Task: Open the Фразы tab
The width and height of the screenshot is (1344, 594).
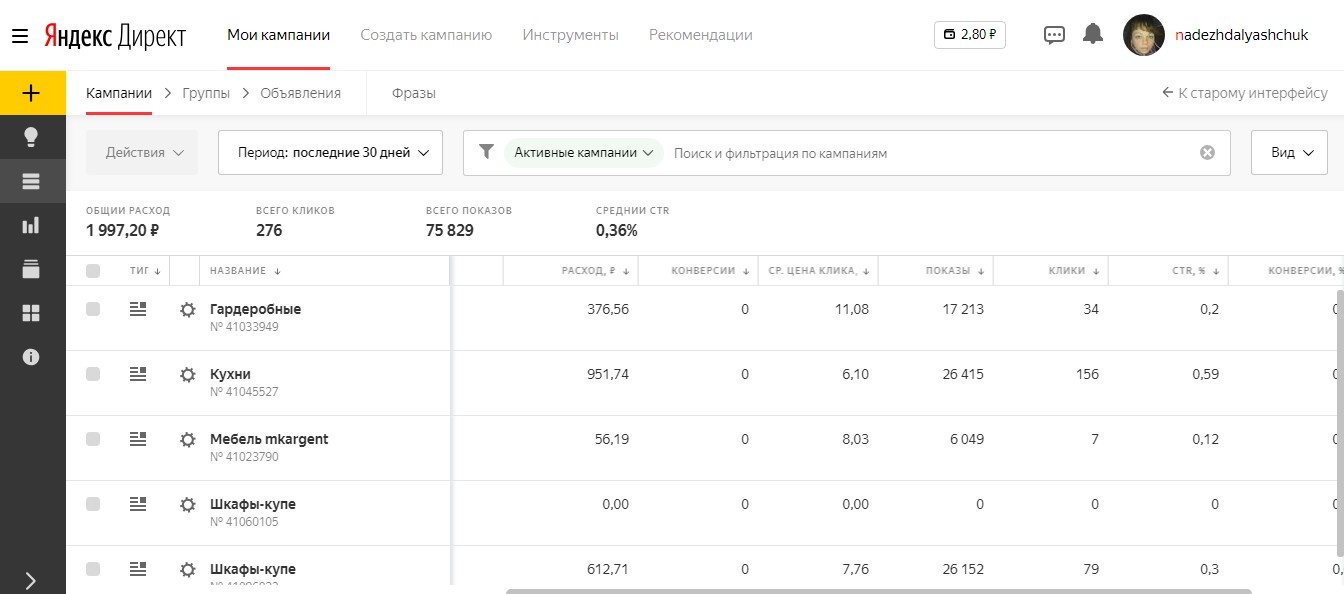Action: coord(414,93)
